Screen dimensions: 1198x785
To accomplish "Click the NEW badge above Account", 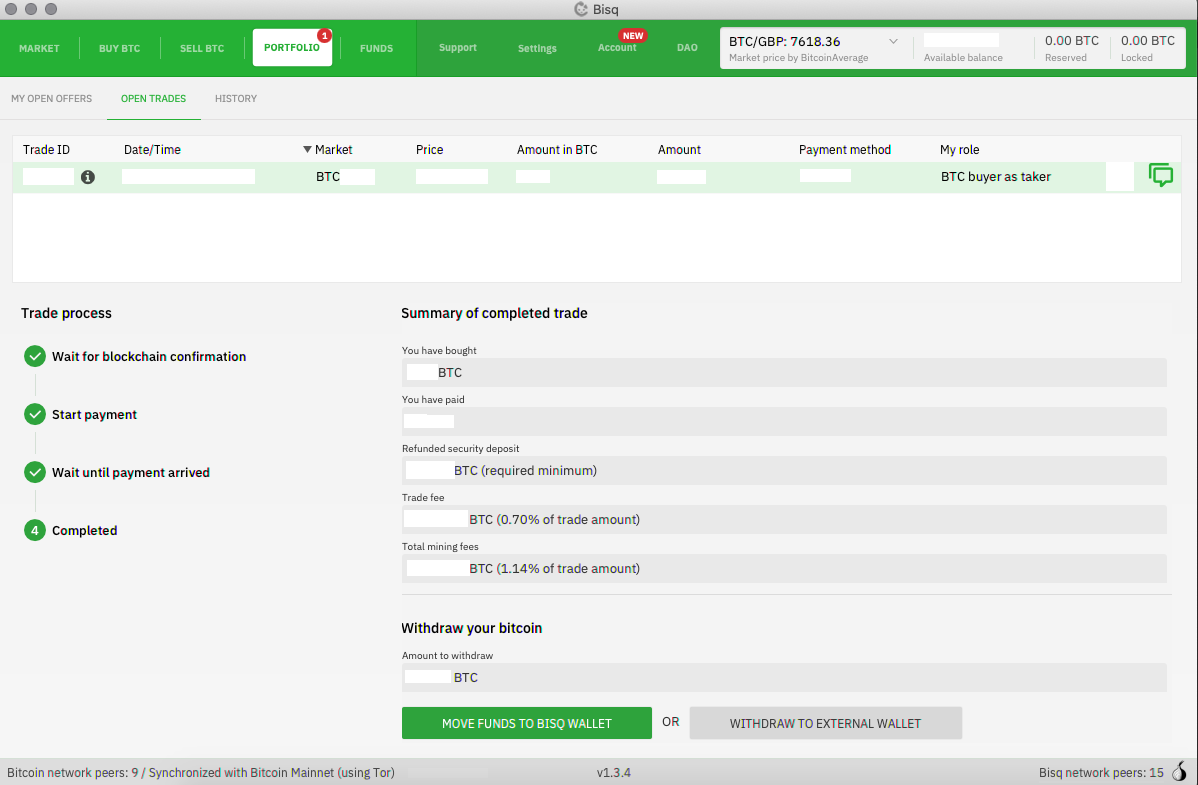I will click(633, 36).
